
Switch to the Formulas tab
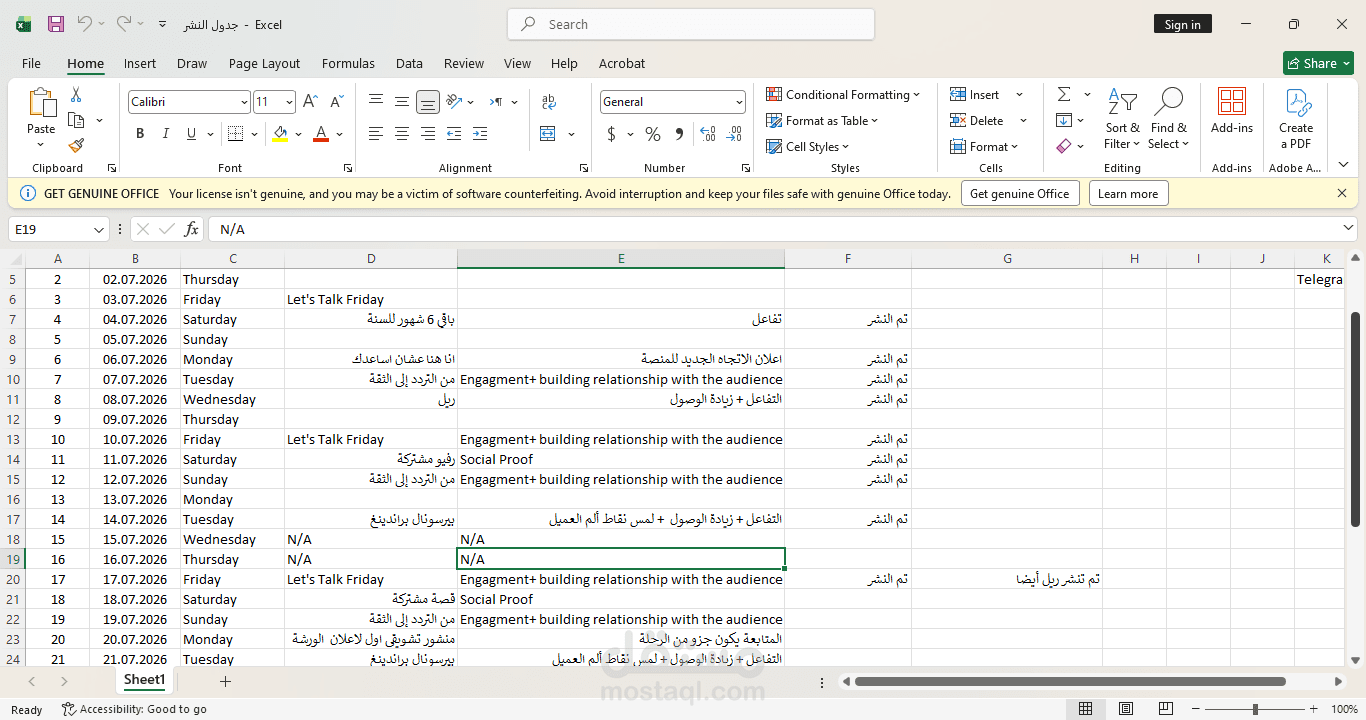point(348,63)
